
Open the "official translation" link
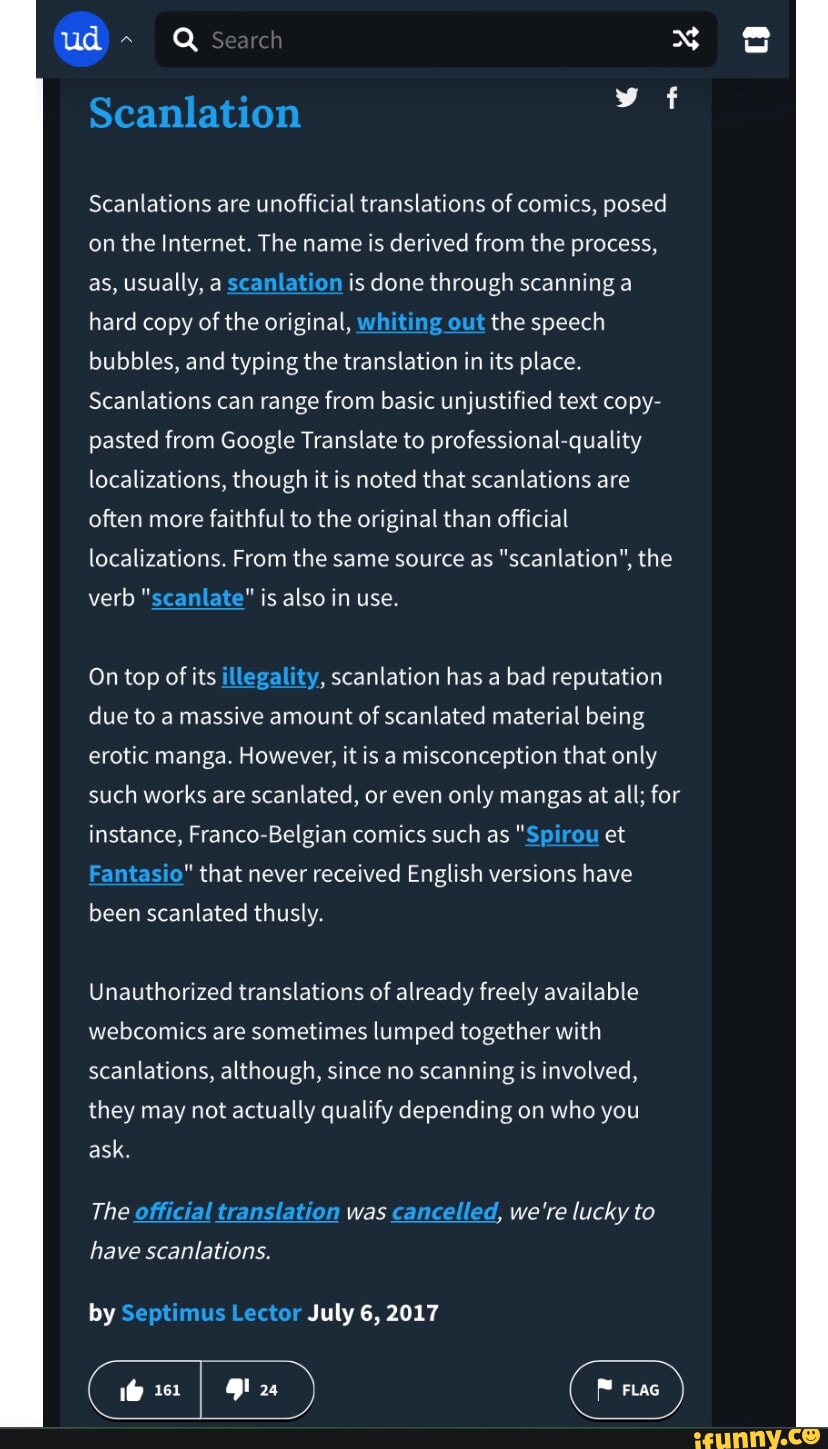click(x=237, y=1211)
